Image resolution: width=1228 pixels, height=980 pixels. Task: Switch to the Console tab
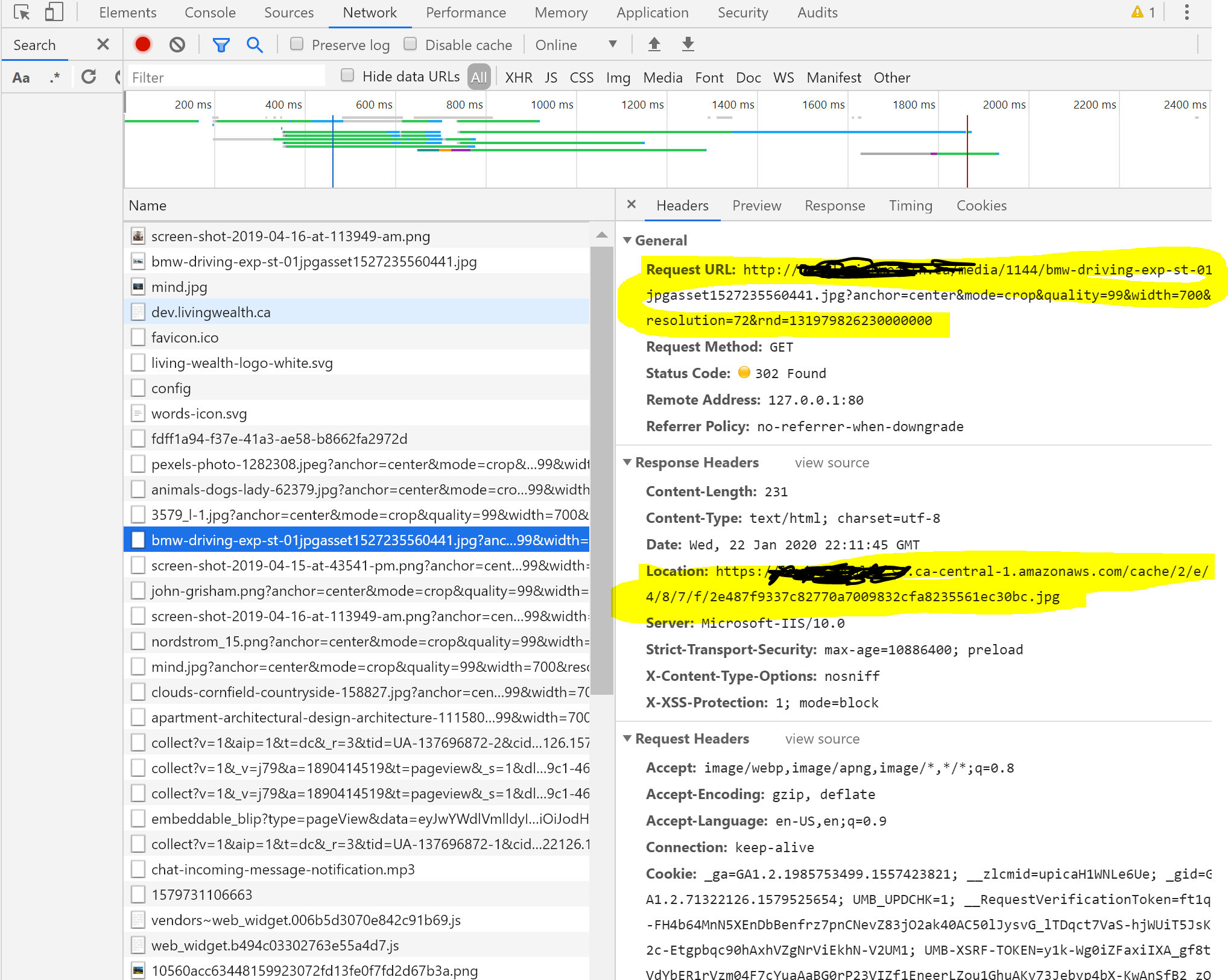(210, 13)
